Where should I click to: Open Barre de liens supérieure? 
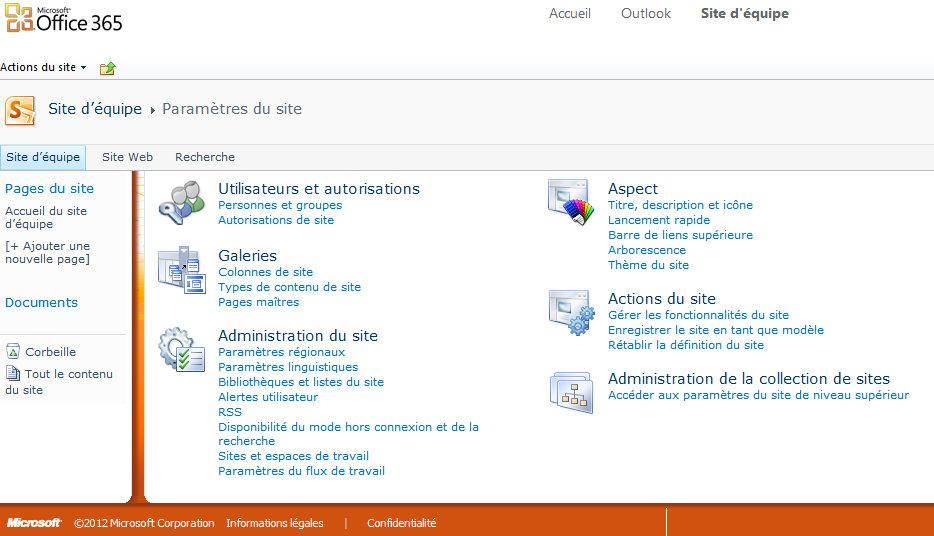coord(680,235)
